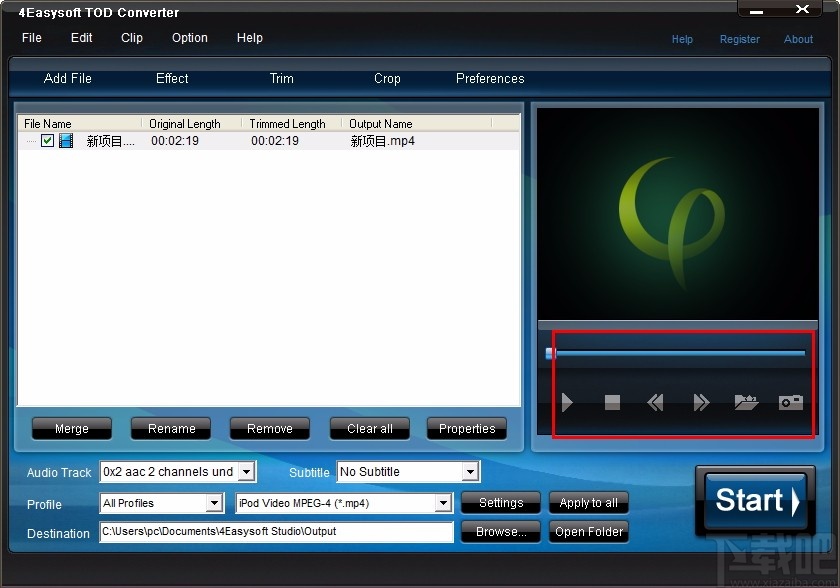Open the Option menu
The height and width of the screenshot is (588, 840).
click(189, 38)
